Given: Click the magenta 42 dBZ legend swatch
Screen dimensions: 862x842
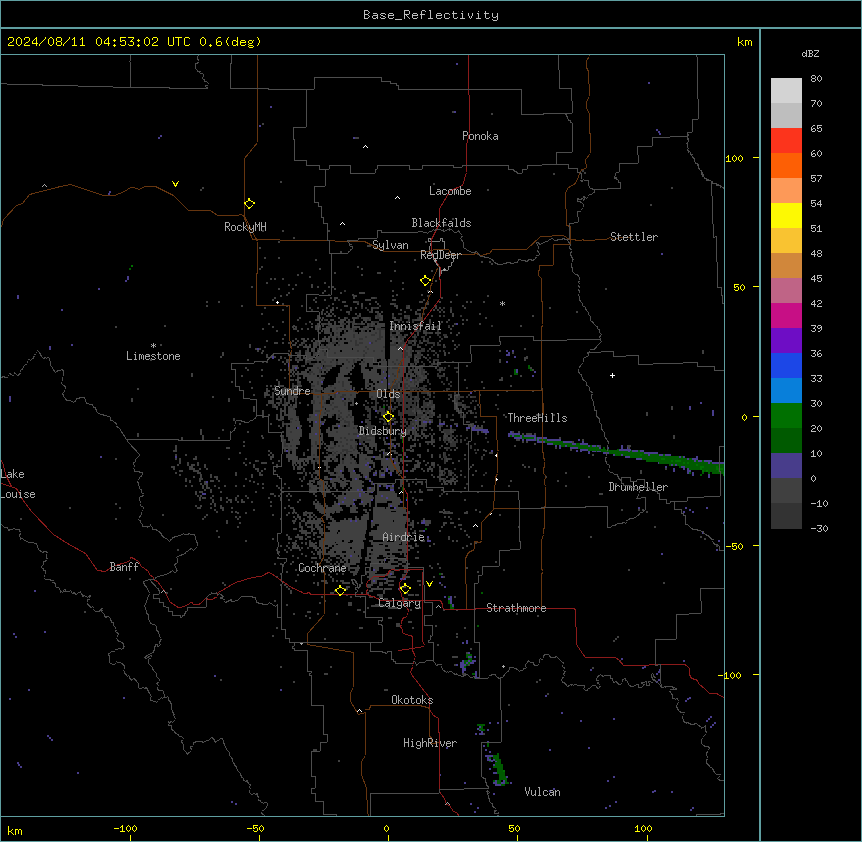Looking at the screenshot, I should click(786, 315).
